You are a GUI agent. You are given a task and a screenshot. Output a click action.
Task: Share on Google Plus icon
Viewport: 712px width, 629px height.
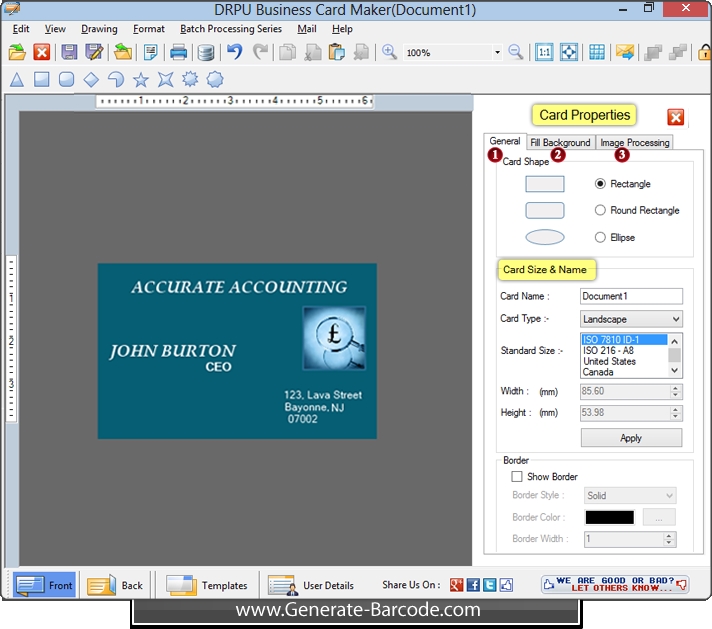pyautogui.click(x=456, y=585)
